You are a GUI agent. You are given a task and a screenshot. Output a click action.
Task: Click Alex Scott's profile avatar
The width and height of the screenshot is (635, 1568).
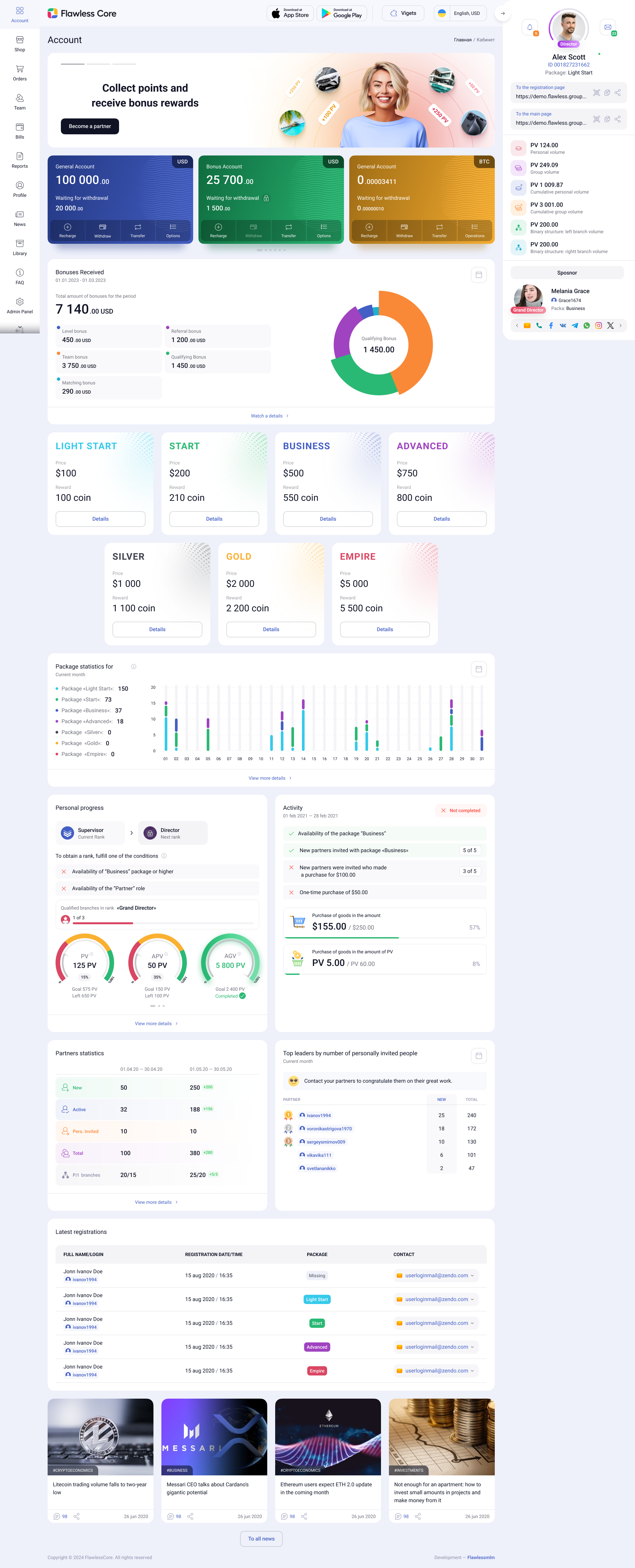coord(568,27)
